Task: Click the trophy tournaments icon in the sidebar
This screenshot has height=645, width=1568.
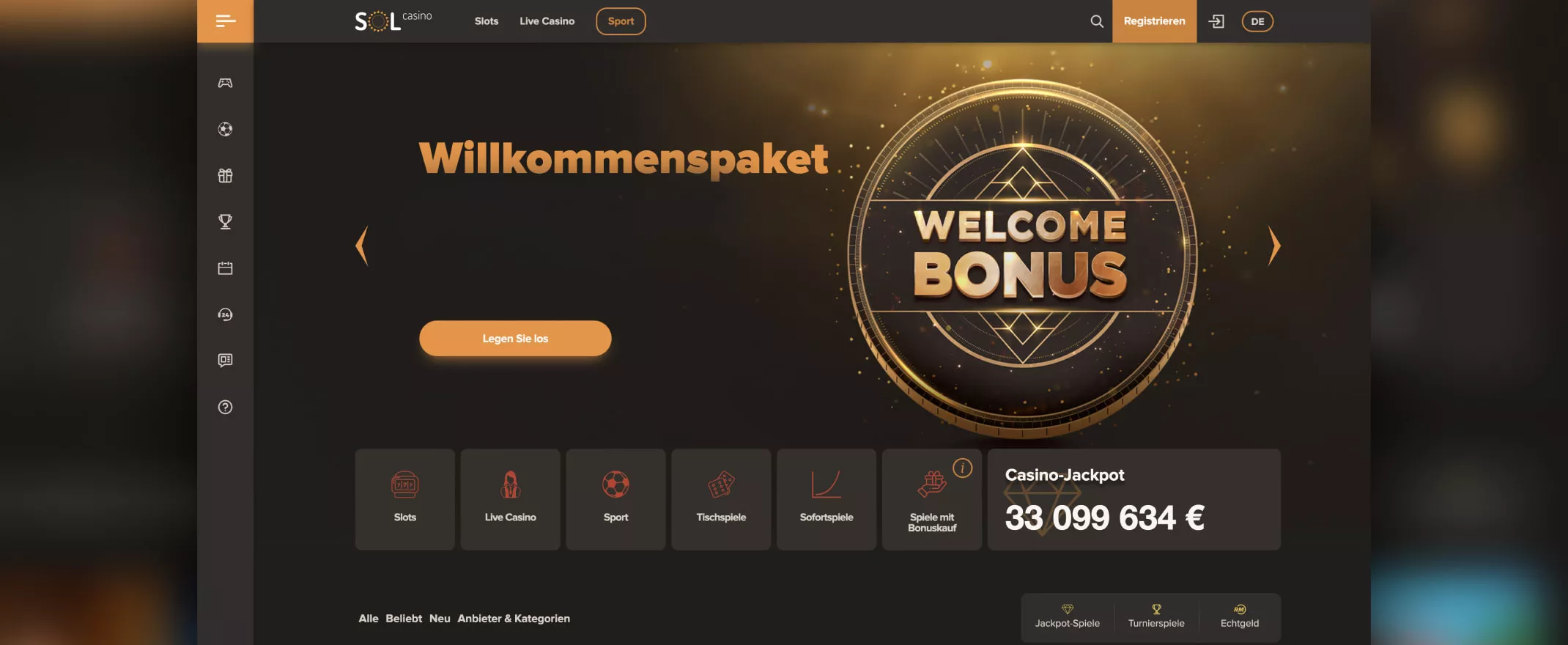Action: 225,221
